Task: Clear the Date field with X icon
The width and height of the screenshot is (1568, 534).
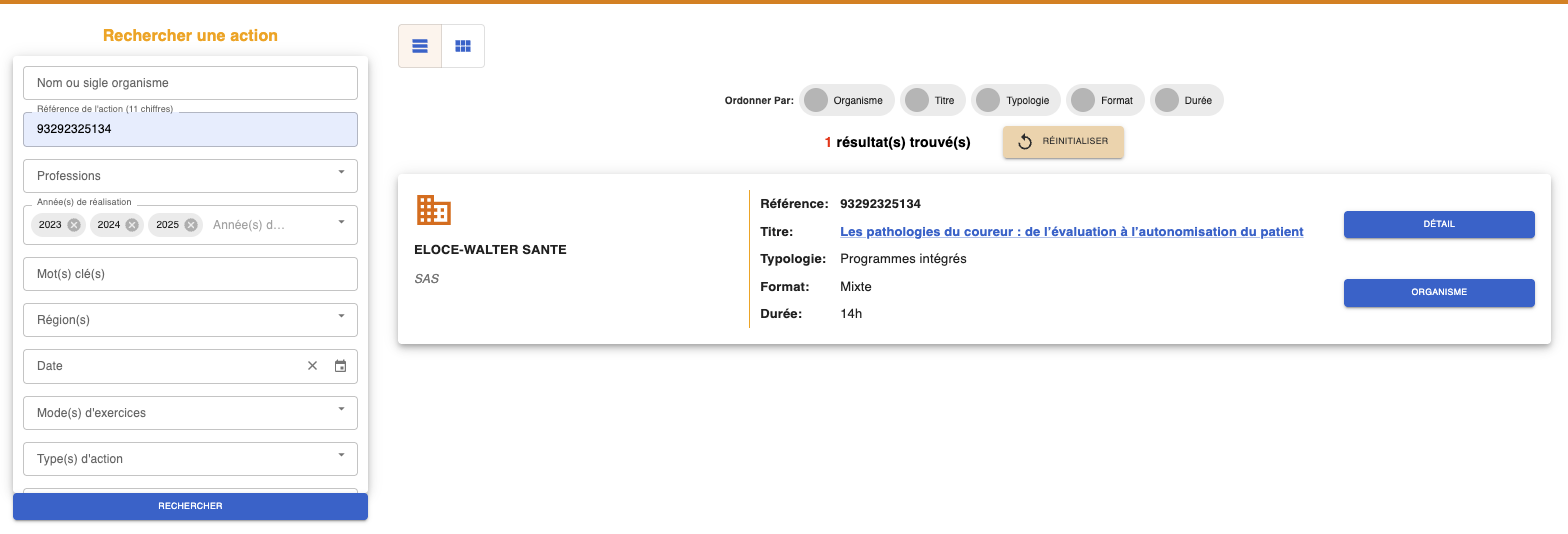Action: 312,366
